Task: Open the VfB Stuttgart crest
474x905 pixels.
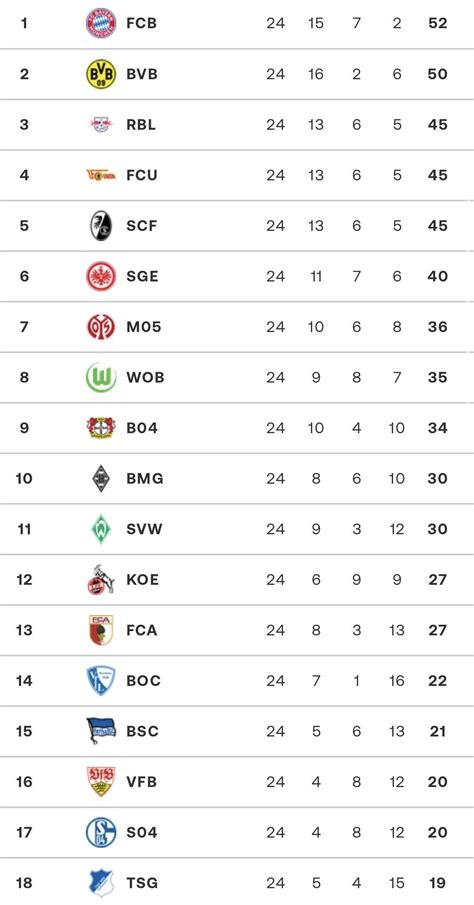Action: (101, 781)
